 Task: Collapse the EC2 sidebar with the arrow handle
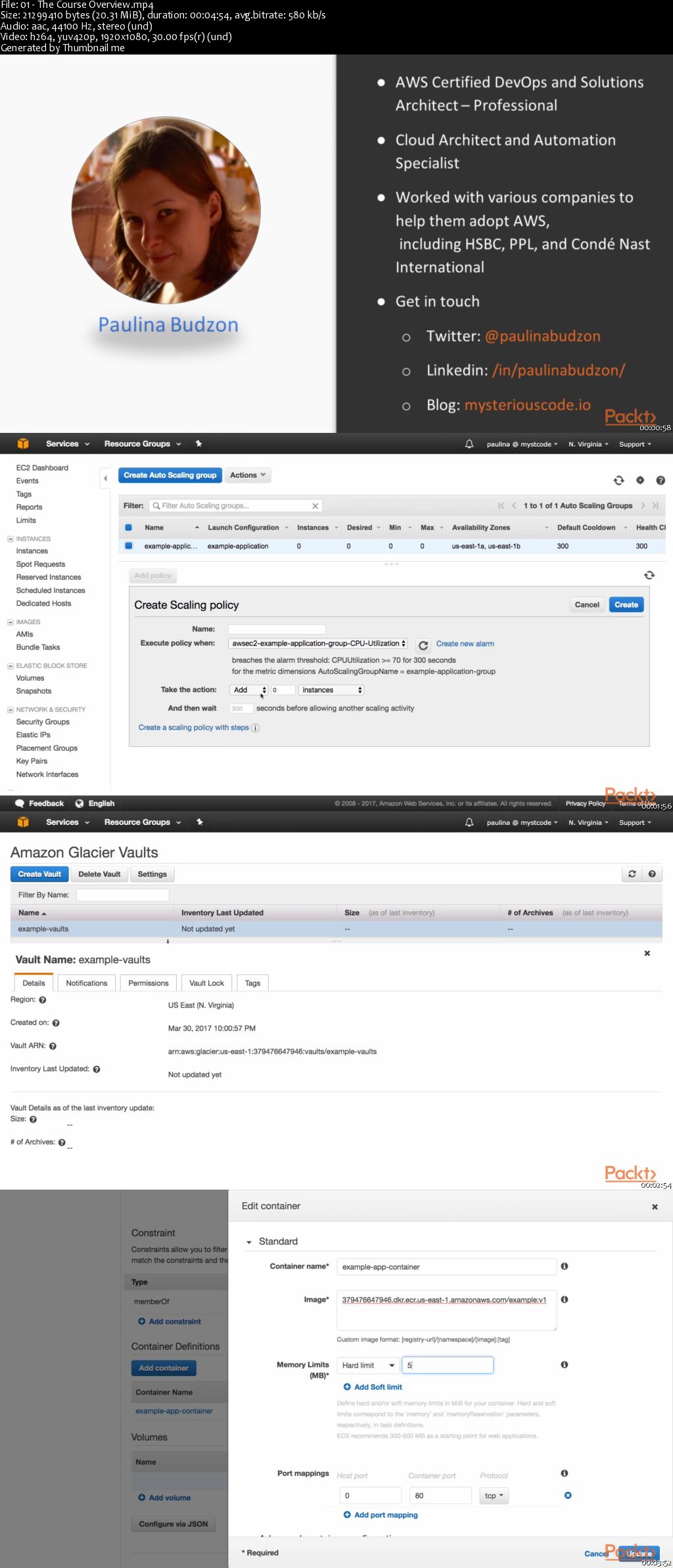(x=105, y=478)
